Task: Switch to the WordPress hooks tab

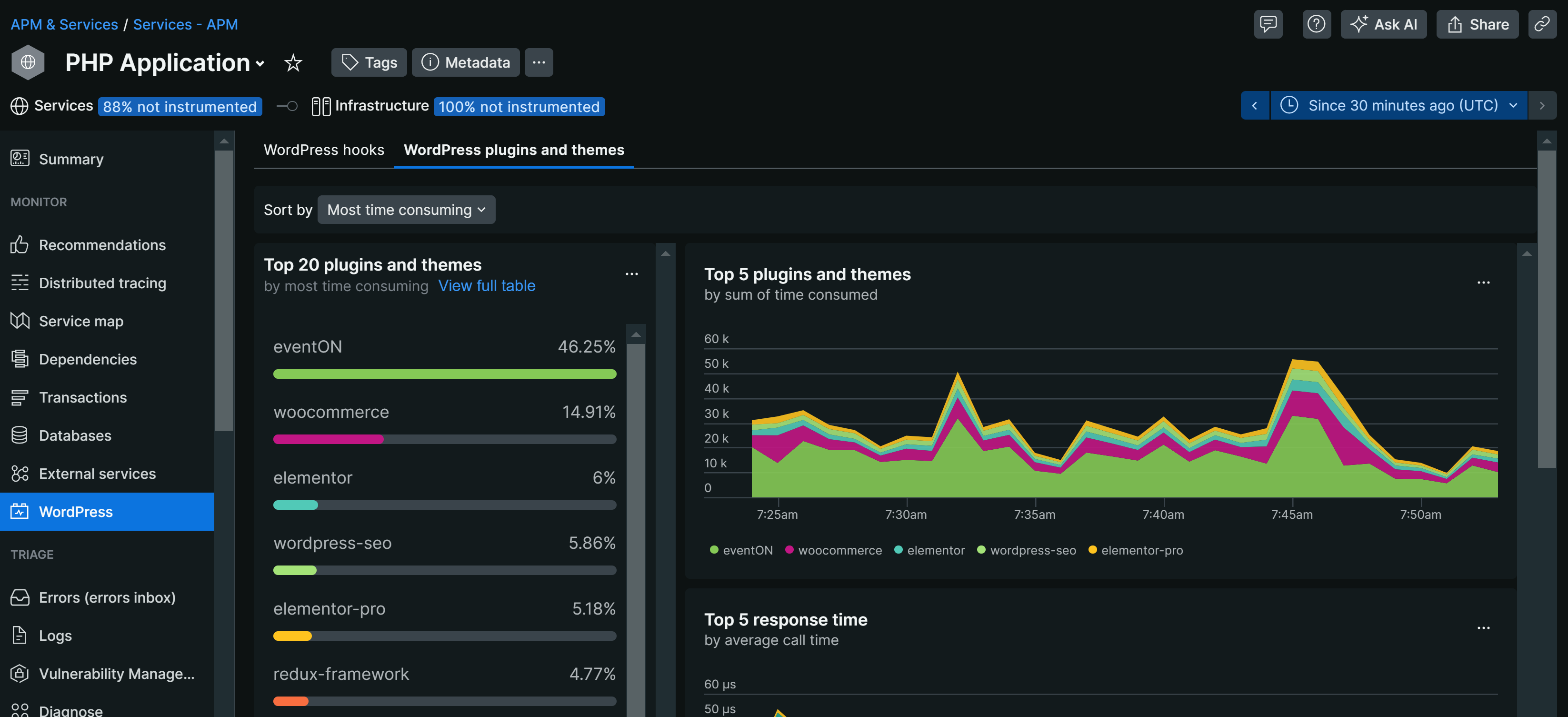Action: tap(324, 150)
